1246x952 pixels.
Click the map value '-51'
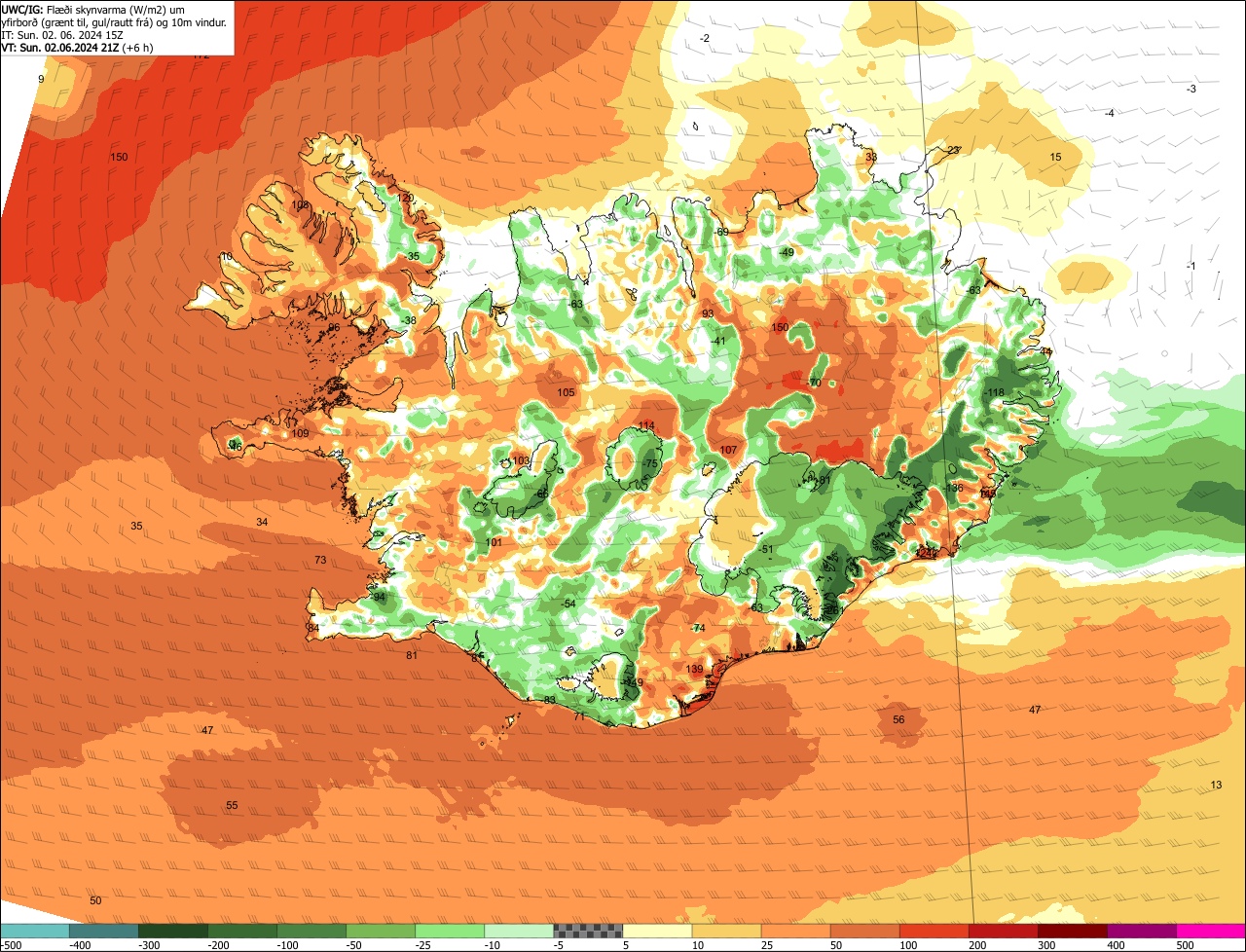pos(766,549)
